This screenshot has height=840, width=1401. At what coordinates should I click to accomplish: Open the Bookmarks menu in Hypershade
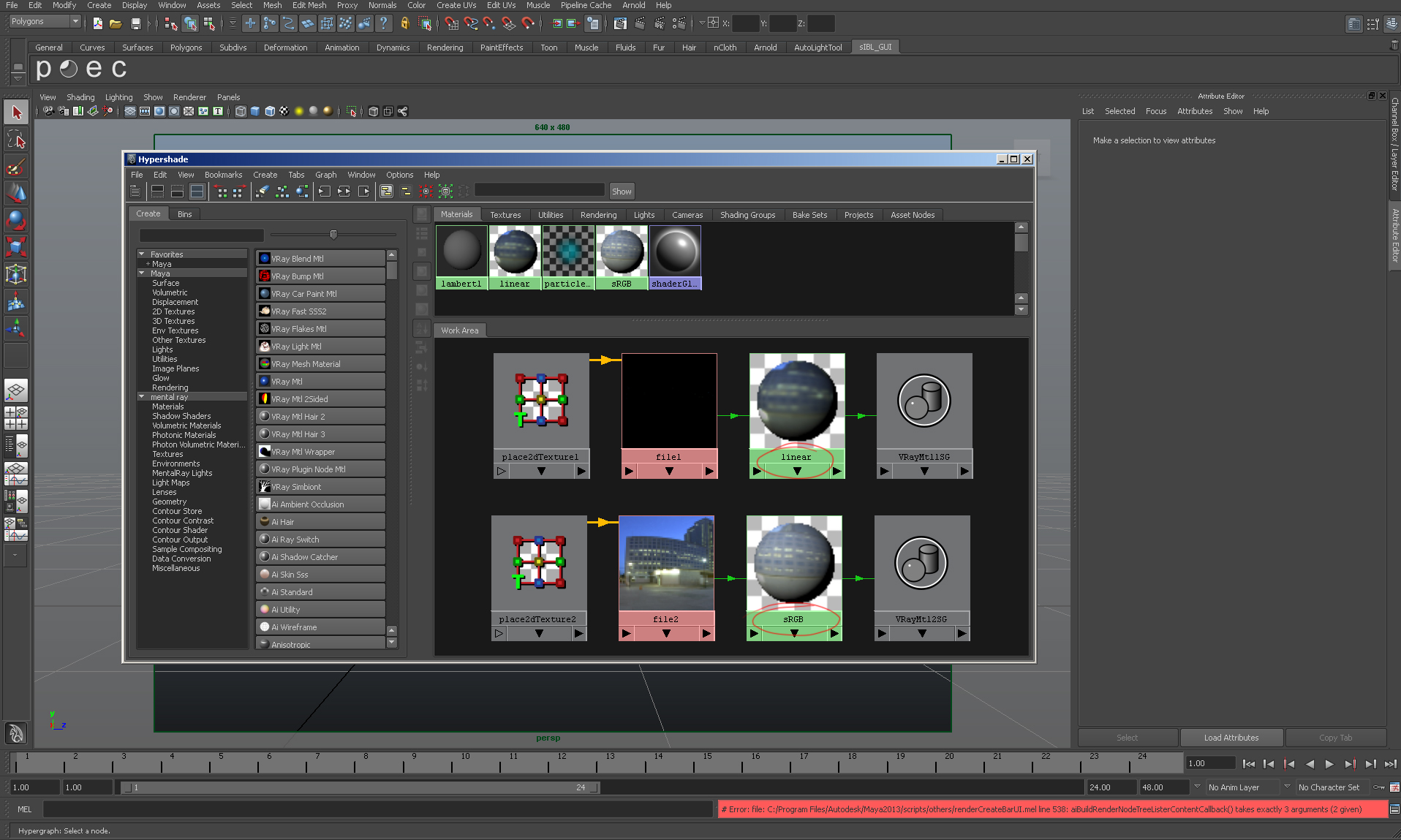[223, 175]
